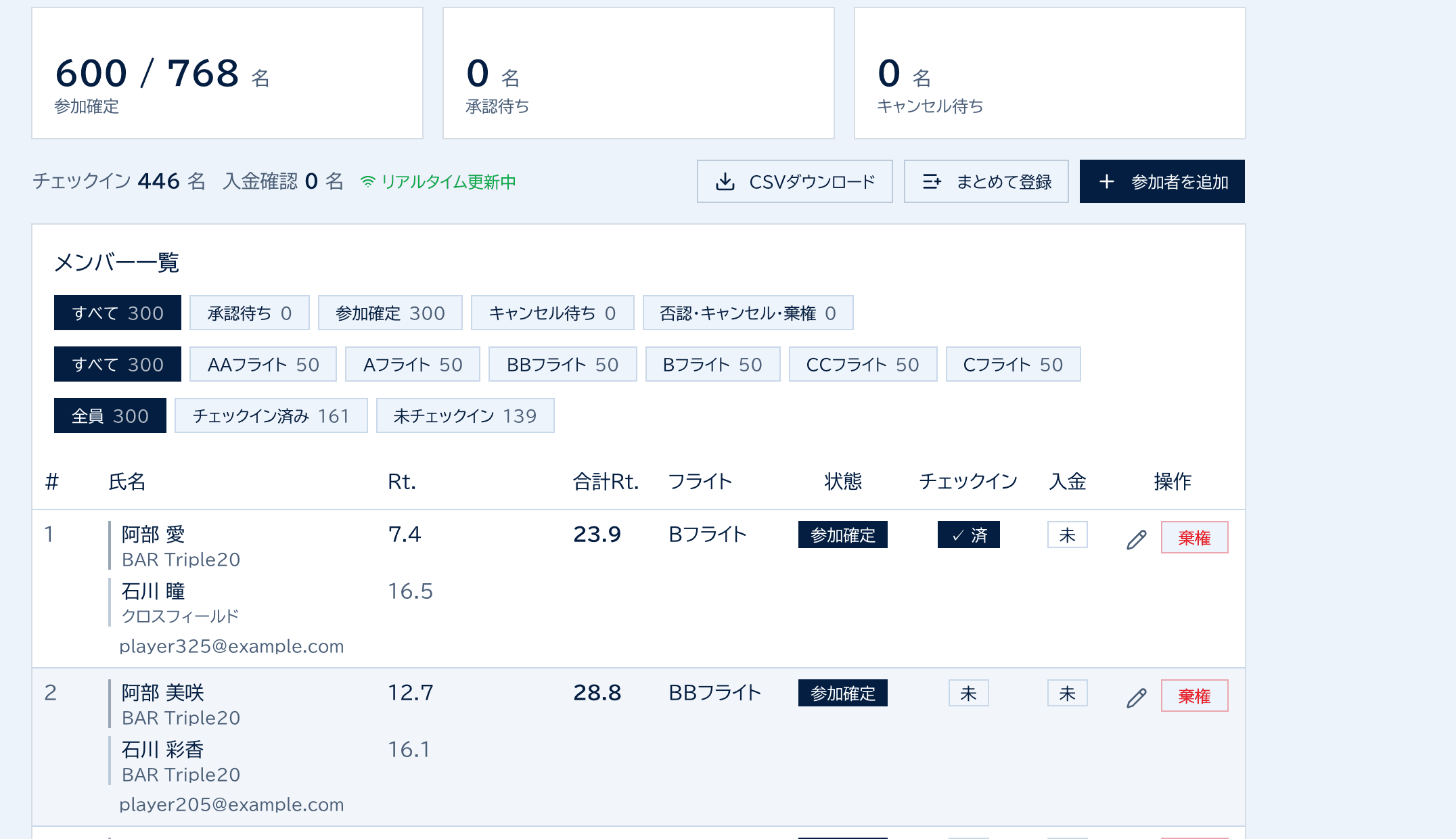
Task: Toggle the payment 未 status for 阿部 愛
Action: [1068, 535]
